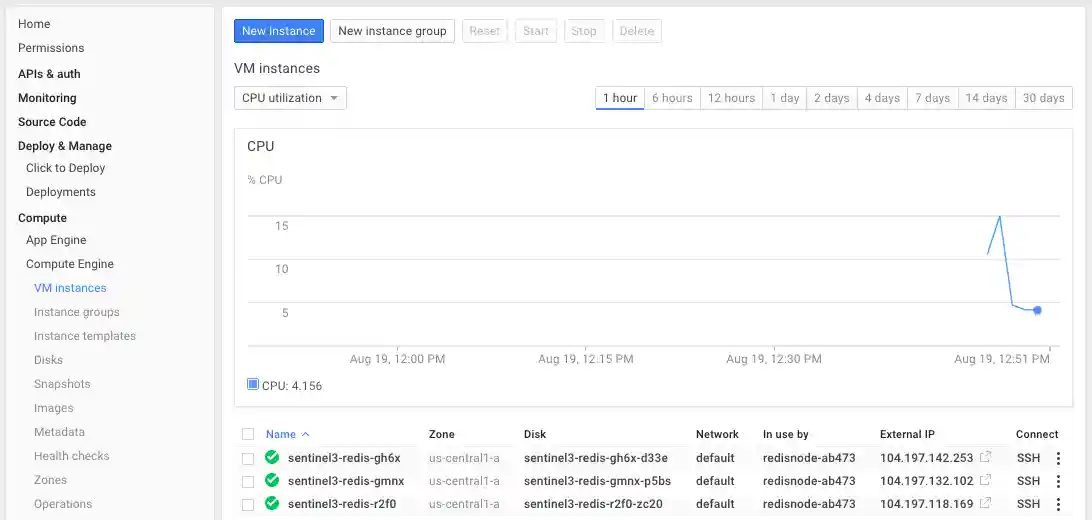Viewport: 1092px width, 520px height.
Task: Switch chart range to 6 hours
Action: click(x=672, y=98)
